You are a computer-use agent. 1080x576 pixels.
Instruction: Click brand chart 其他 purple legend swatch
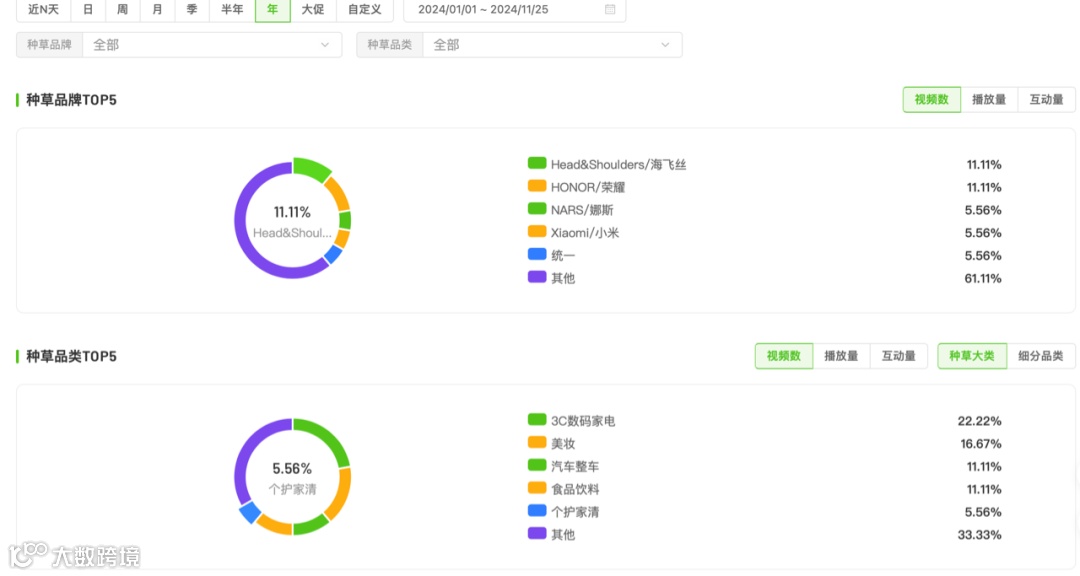coord(537,277)
